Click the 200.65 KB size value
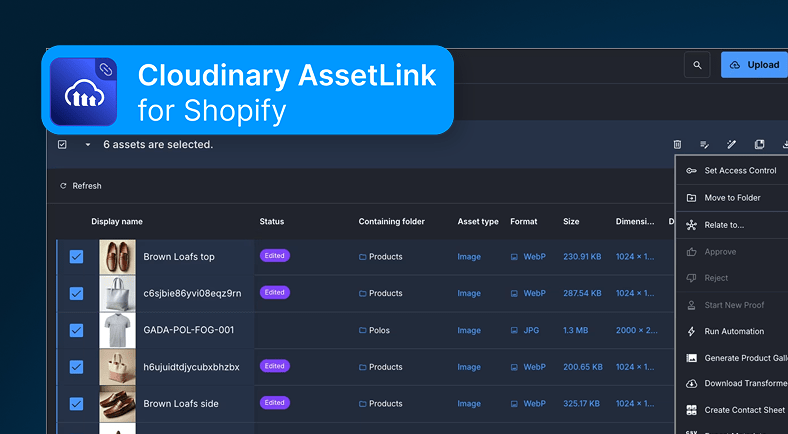 coord(583,367)
